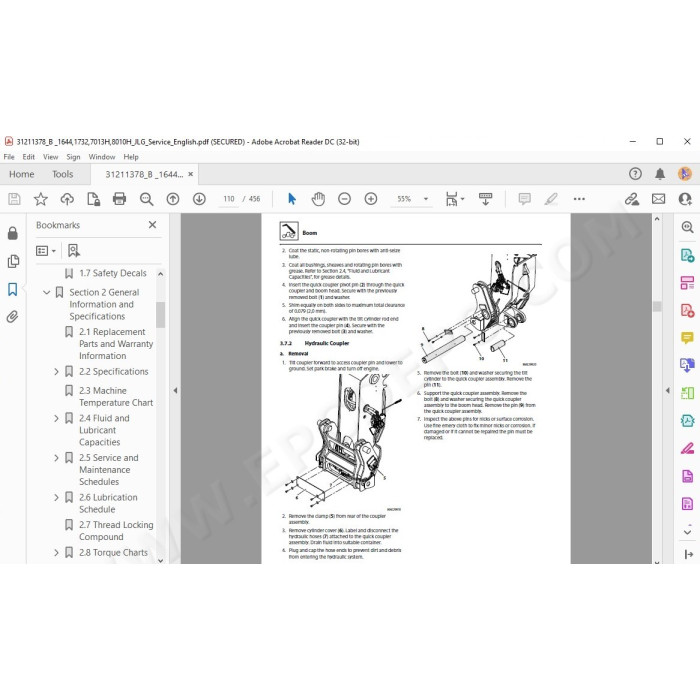Send file by email envelope icon
The height and width of the screenshot is (700, 700).
tap(658, 199)
